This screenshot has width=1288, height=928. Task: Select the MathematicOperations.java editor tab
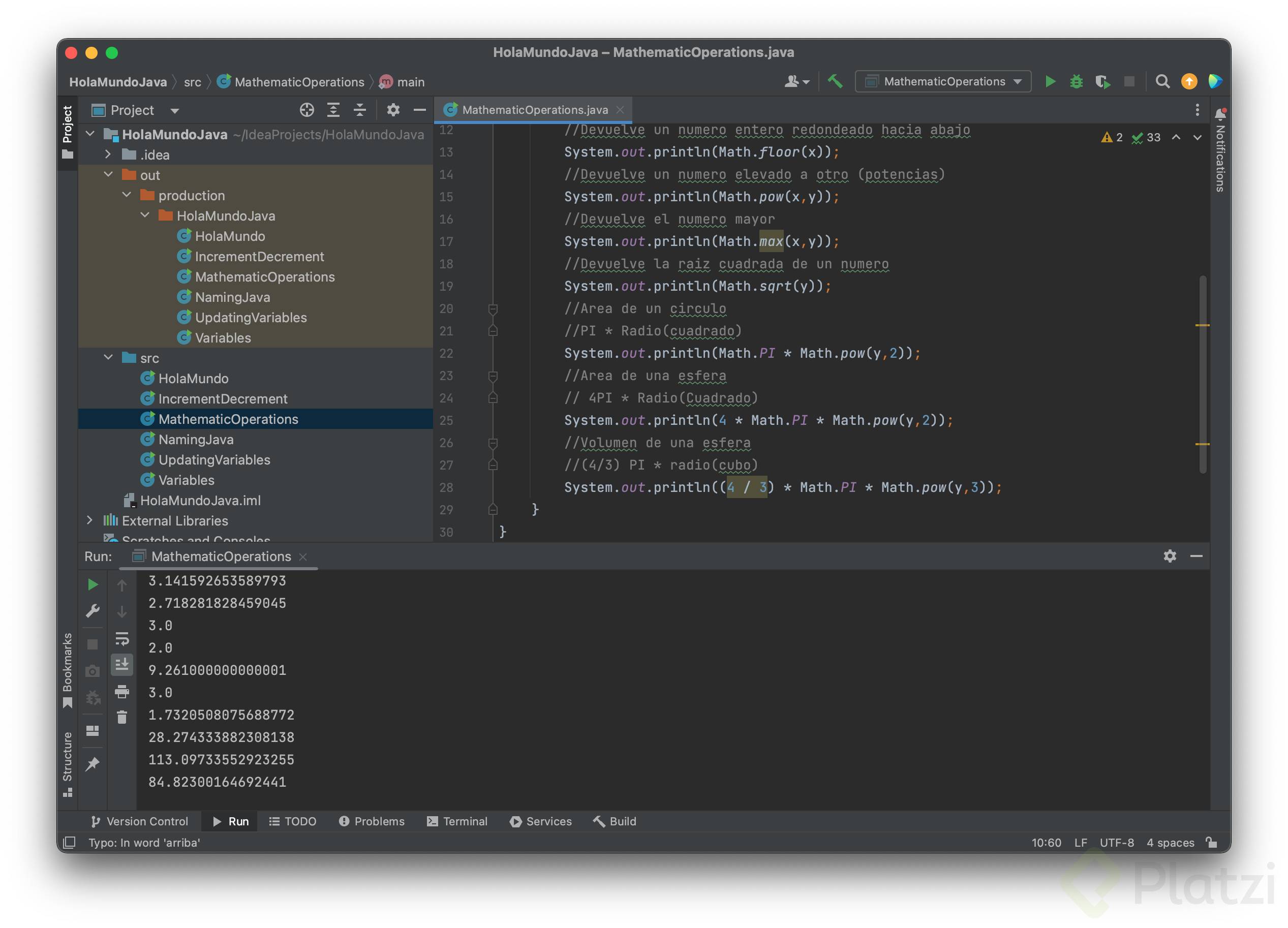[x=533, y=110]
